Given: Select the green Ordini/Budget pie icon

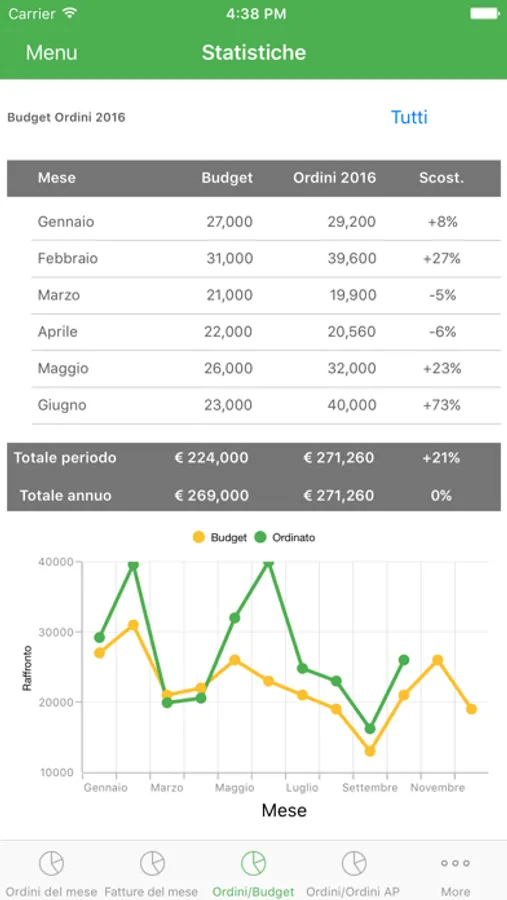Looking at the screenshot, I should 253,863.
